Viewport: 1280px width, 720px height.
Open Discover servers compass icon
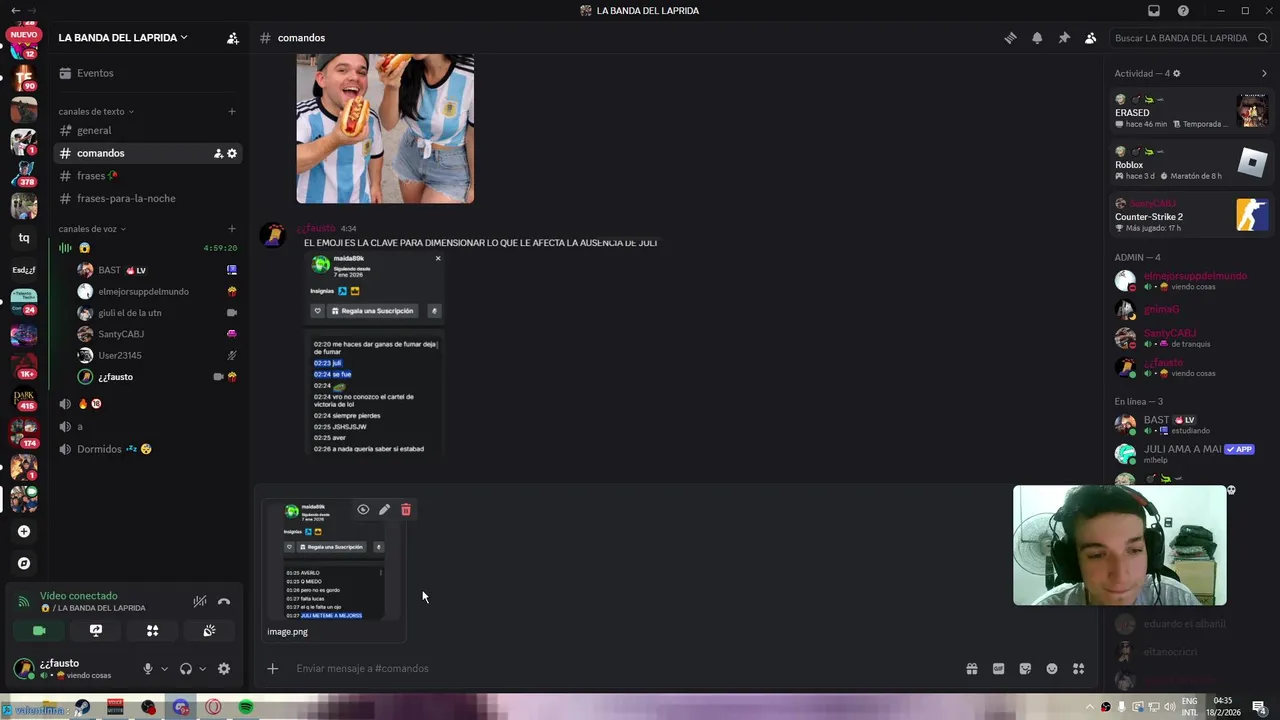coord(24,564)
